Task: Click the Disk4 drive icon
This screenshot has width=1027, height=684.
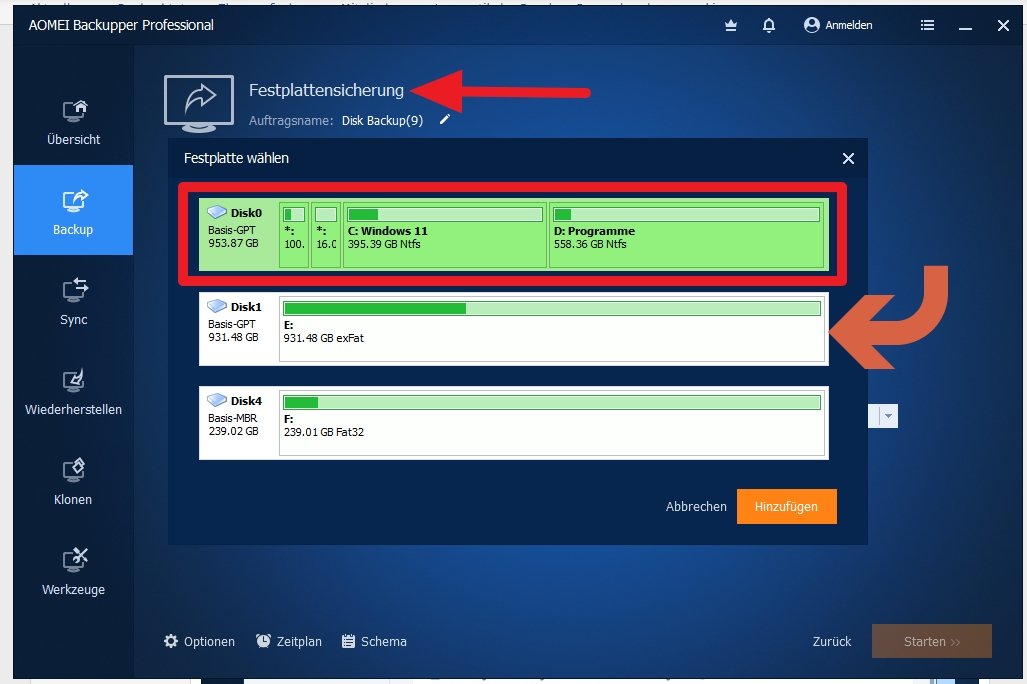Action: [x=217, y=400]
